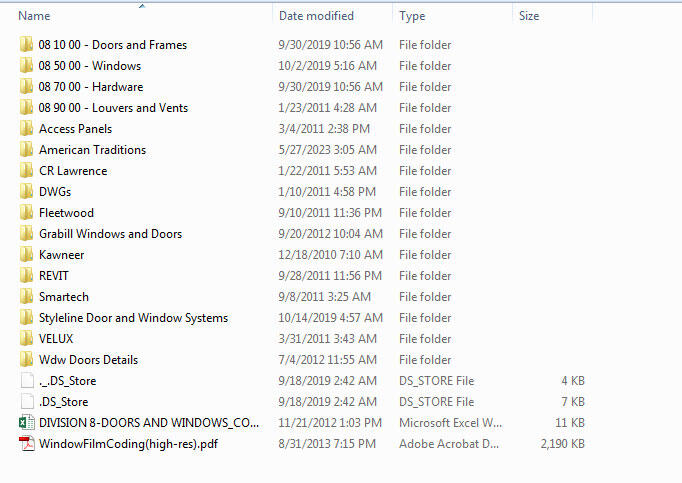Sort by the Name column header

34,16
